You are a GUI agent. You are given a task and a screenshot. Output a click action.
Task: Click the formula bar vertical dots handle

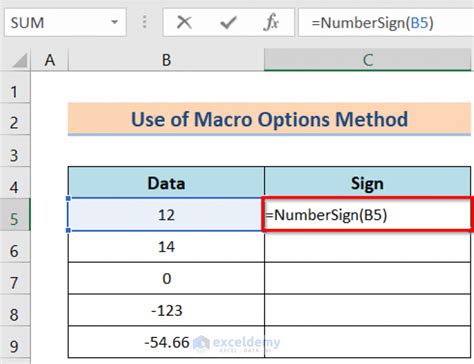144,22
